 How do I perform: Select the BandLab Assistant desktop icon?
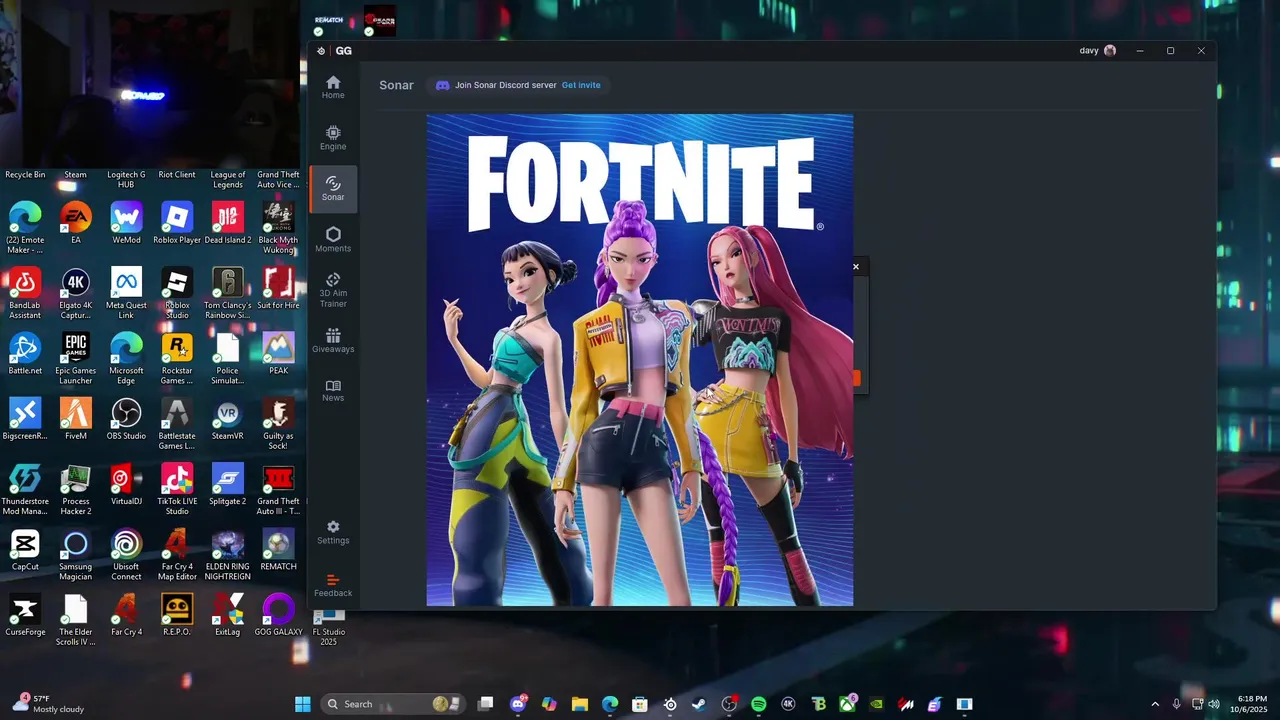pyautogui.click(x=25, y=293)
